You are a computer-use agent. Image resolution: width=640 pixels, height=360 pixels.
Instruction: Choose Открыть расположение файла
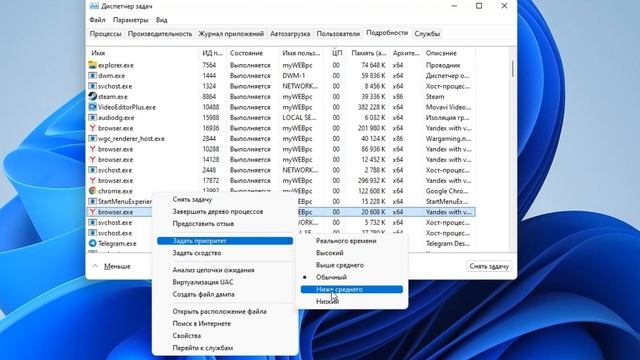225,311
